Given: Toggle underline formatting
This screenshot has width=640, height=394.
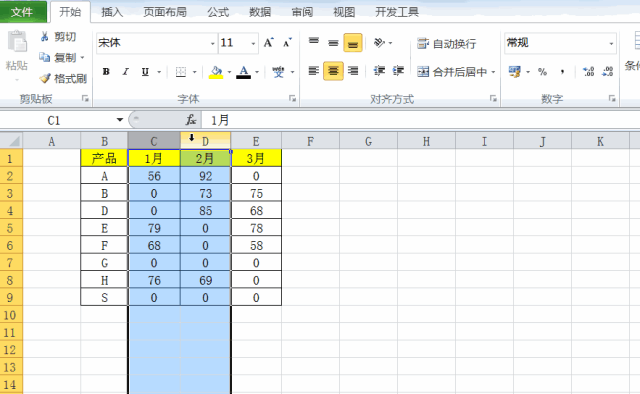Looking at the screenshot, I should coord(145,72).
